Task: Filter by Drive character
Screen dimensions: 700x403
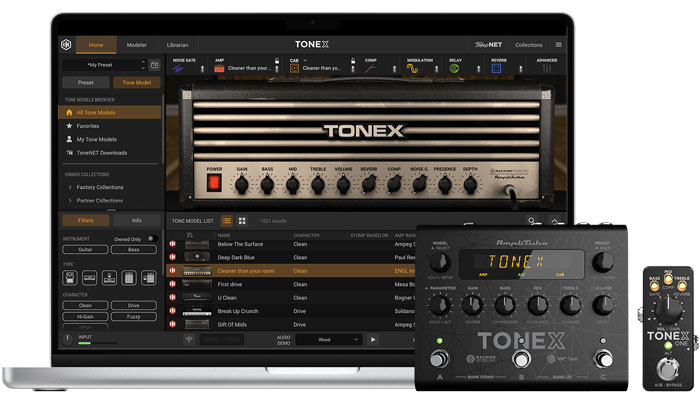Action: (134, 305)
